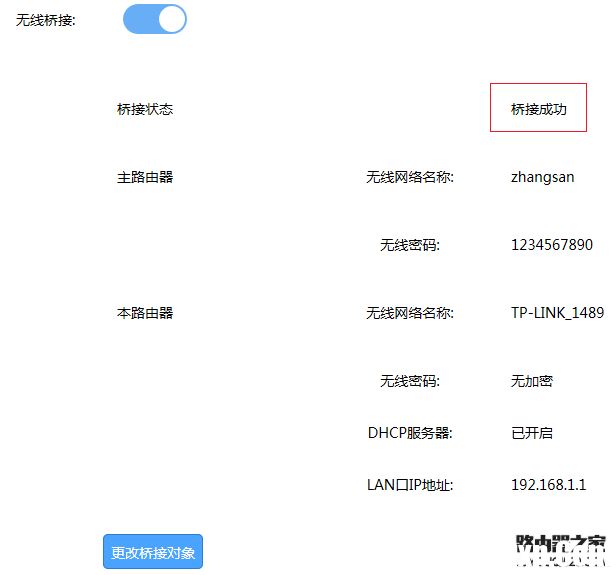616x575 pixels.
Task: Click the 无线桥接 label text
Action: pos(46,20)
